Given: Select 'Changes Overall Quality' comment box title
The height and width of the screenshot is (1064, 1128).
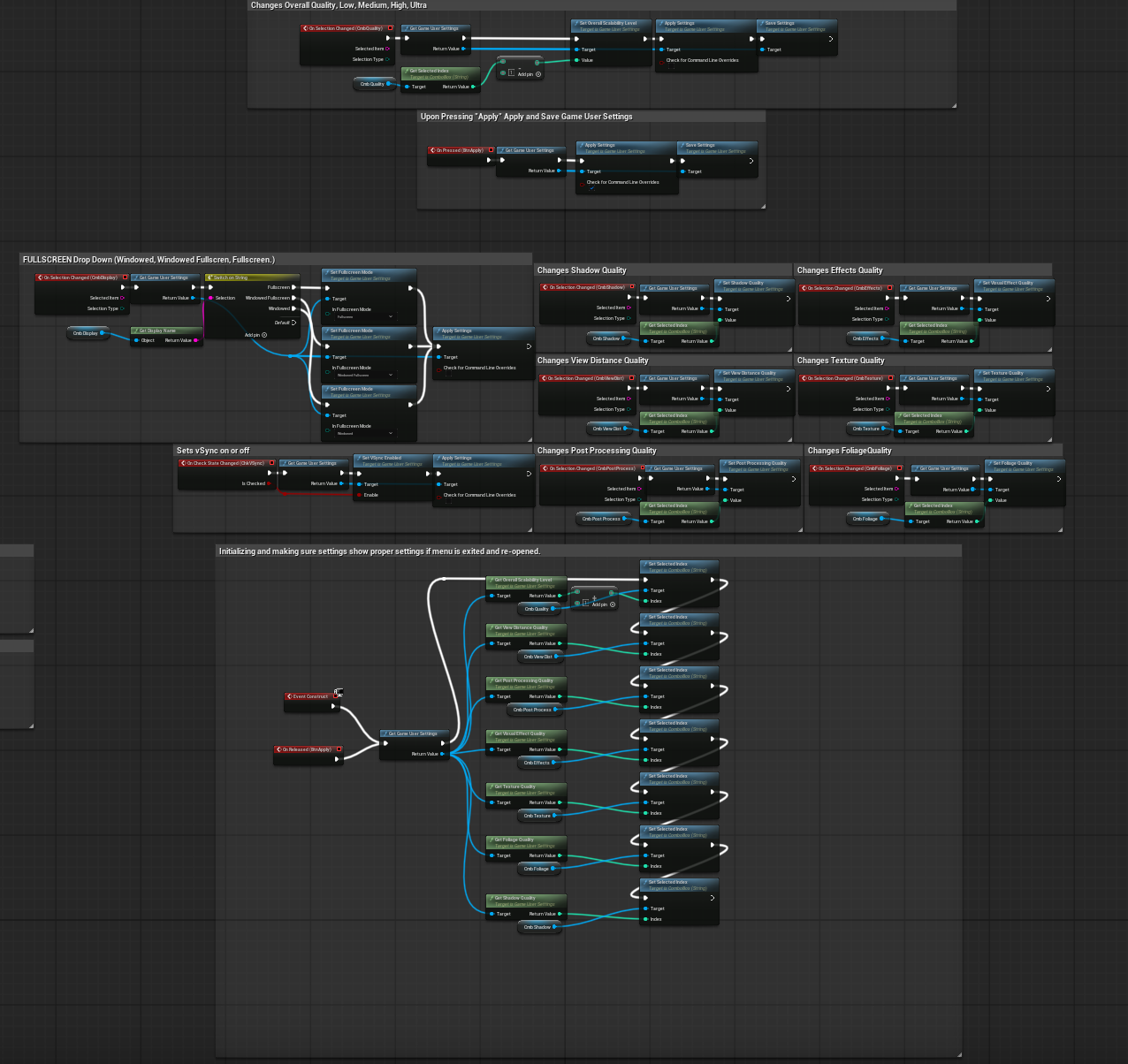Looking at the screenshot, I should [339, 5].
